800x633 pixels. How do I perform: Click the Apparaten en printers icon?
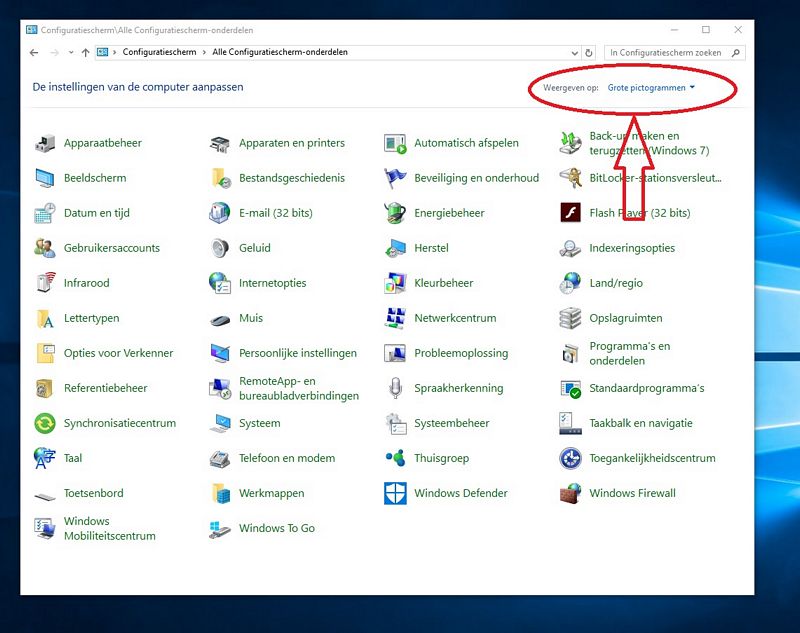tap(220, 143)
